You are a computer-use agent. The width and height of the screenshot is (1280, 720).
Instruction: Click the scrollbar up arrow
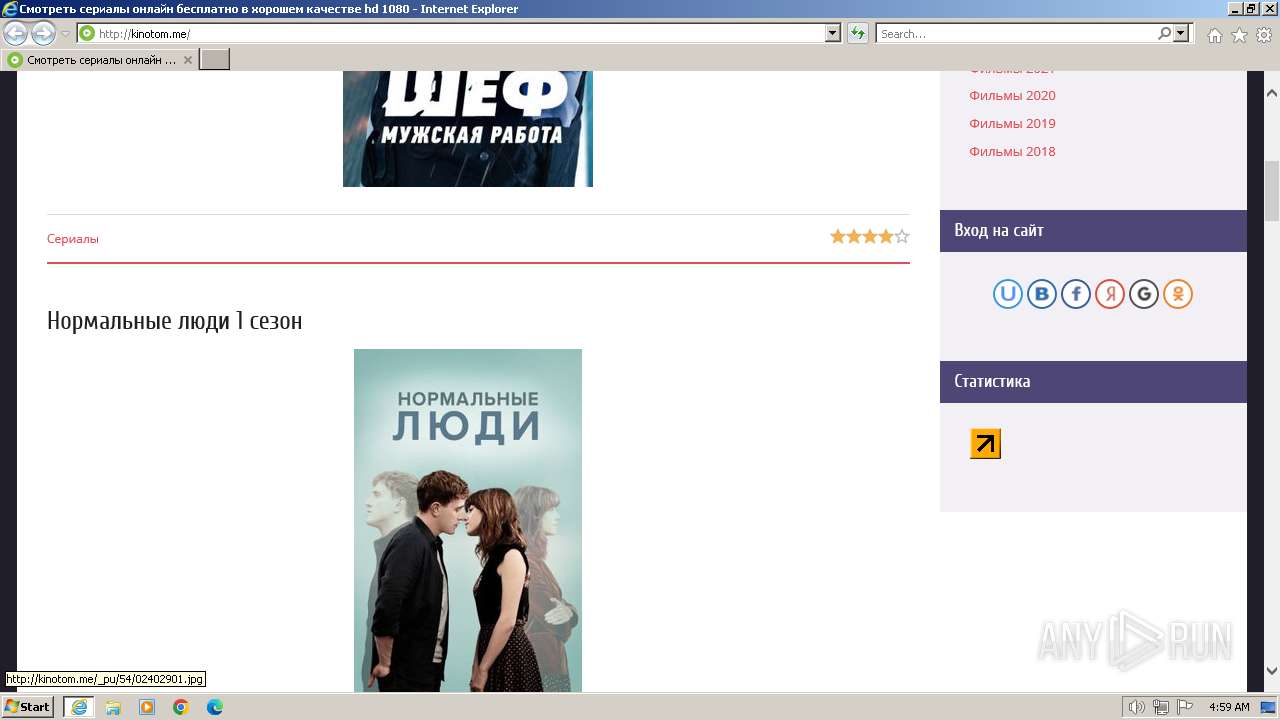pos(1272,93)
